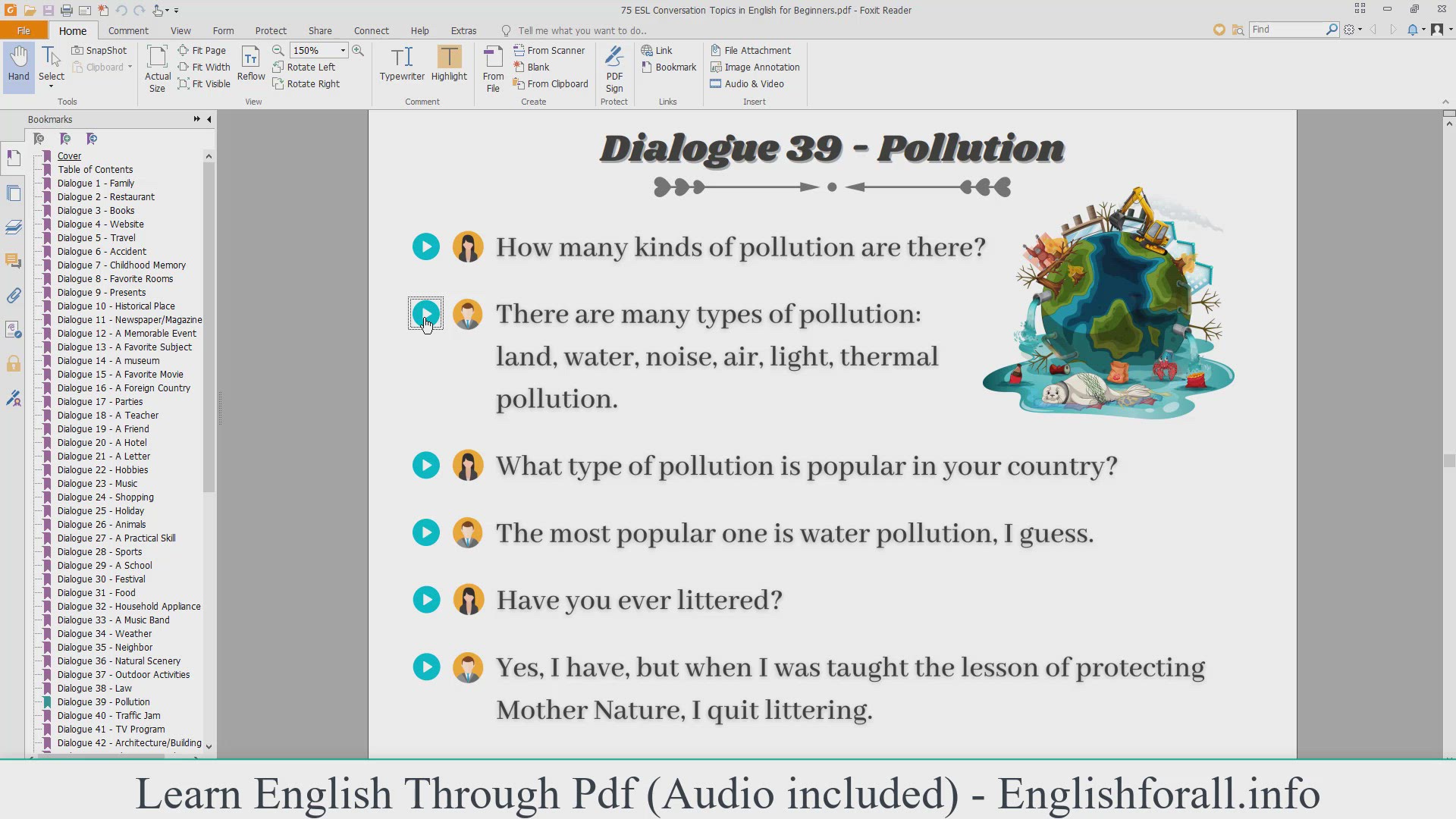
Task: Click the Rotate Left icon
Action: tap(278, 67)
